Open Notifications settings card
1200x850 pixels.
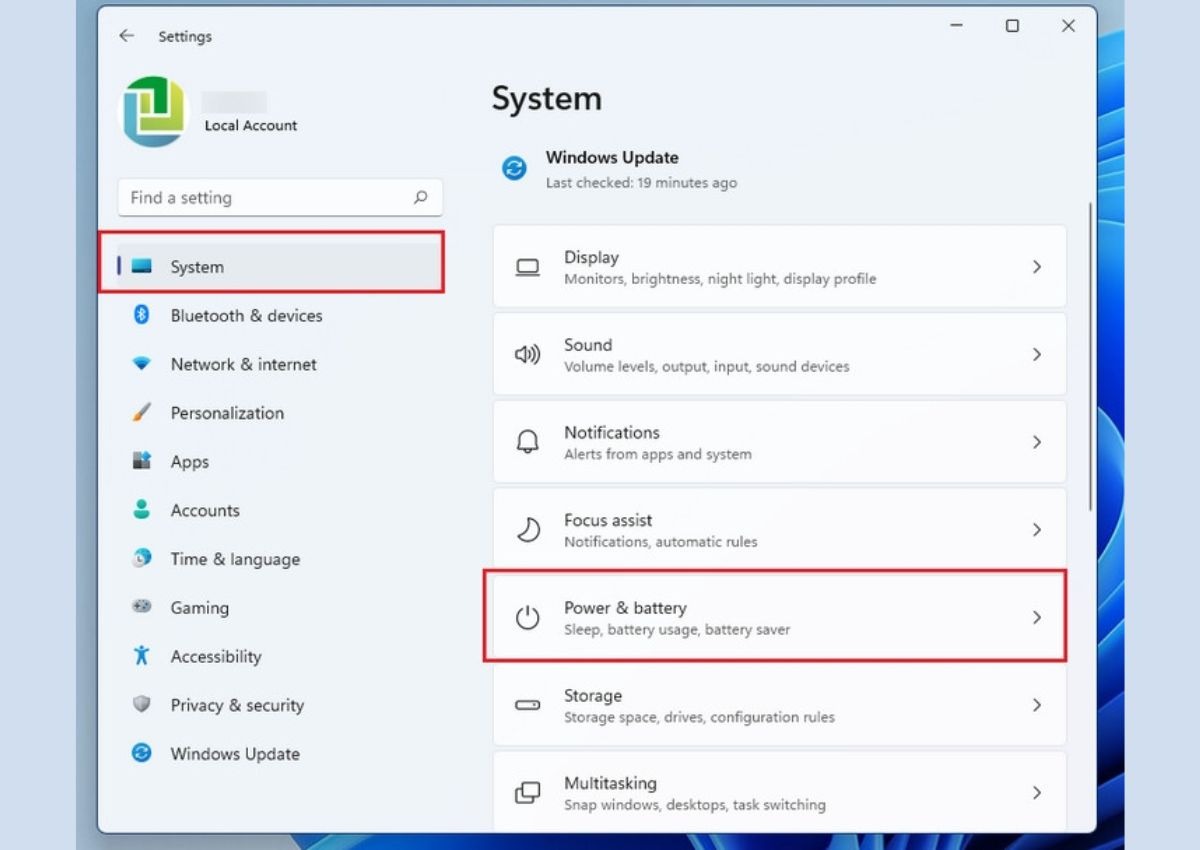(780, 442)
